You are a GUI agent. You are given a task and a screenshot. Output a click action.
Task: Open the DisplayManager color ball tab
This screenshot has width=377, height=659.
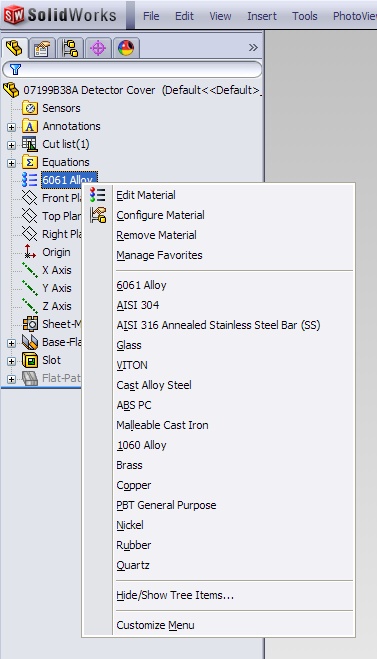pyautogui.click(x=126, y=48)
